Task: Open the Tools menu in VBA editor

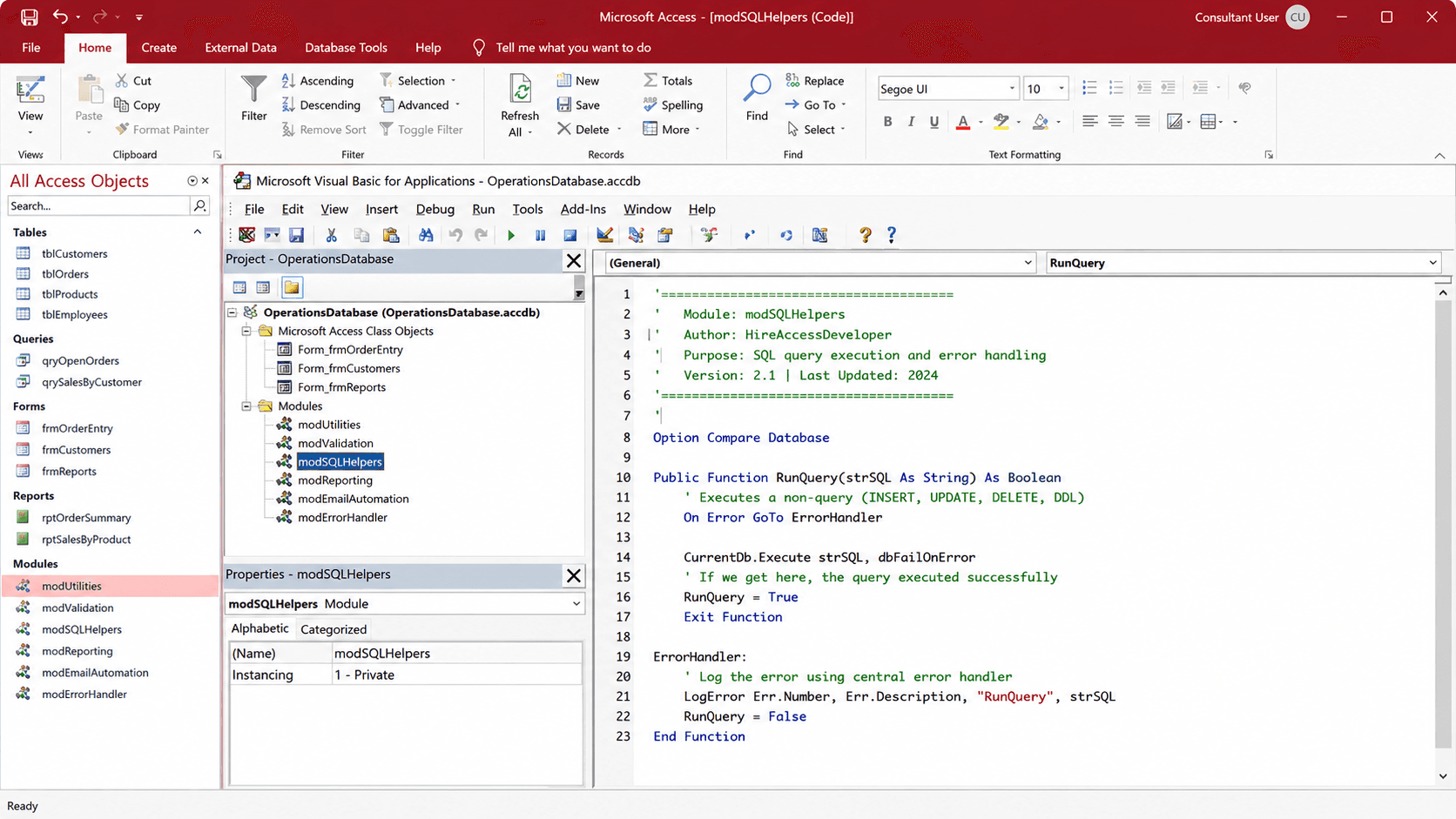Action: tap(527, 209)
